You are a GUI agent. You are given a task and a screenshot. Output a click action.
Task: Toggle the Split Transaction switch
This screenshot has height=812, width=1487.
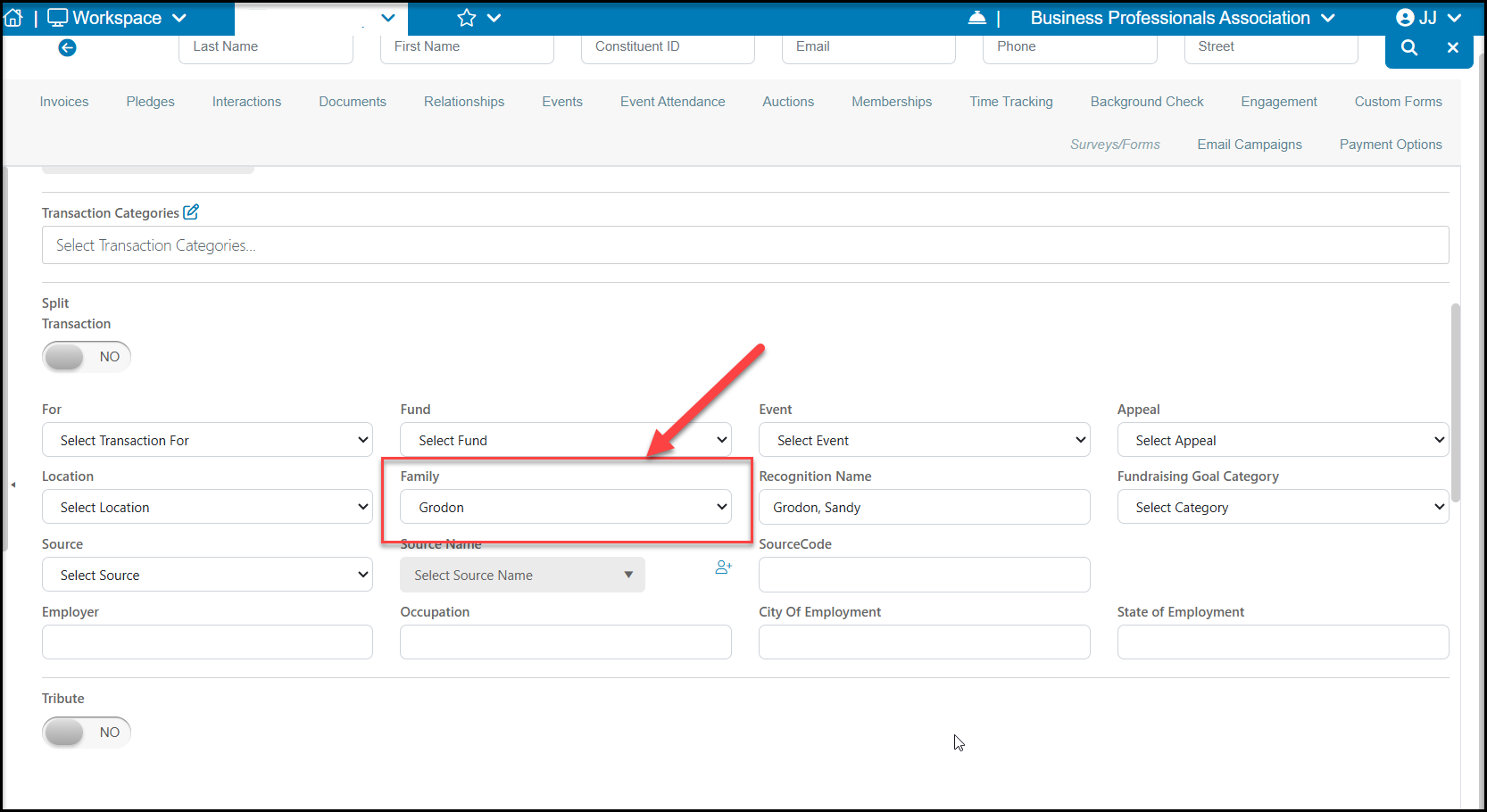87,357
